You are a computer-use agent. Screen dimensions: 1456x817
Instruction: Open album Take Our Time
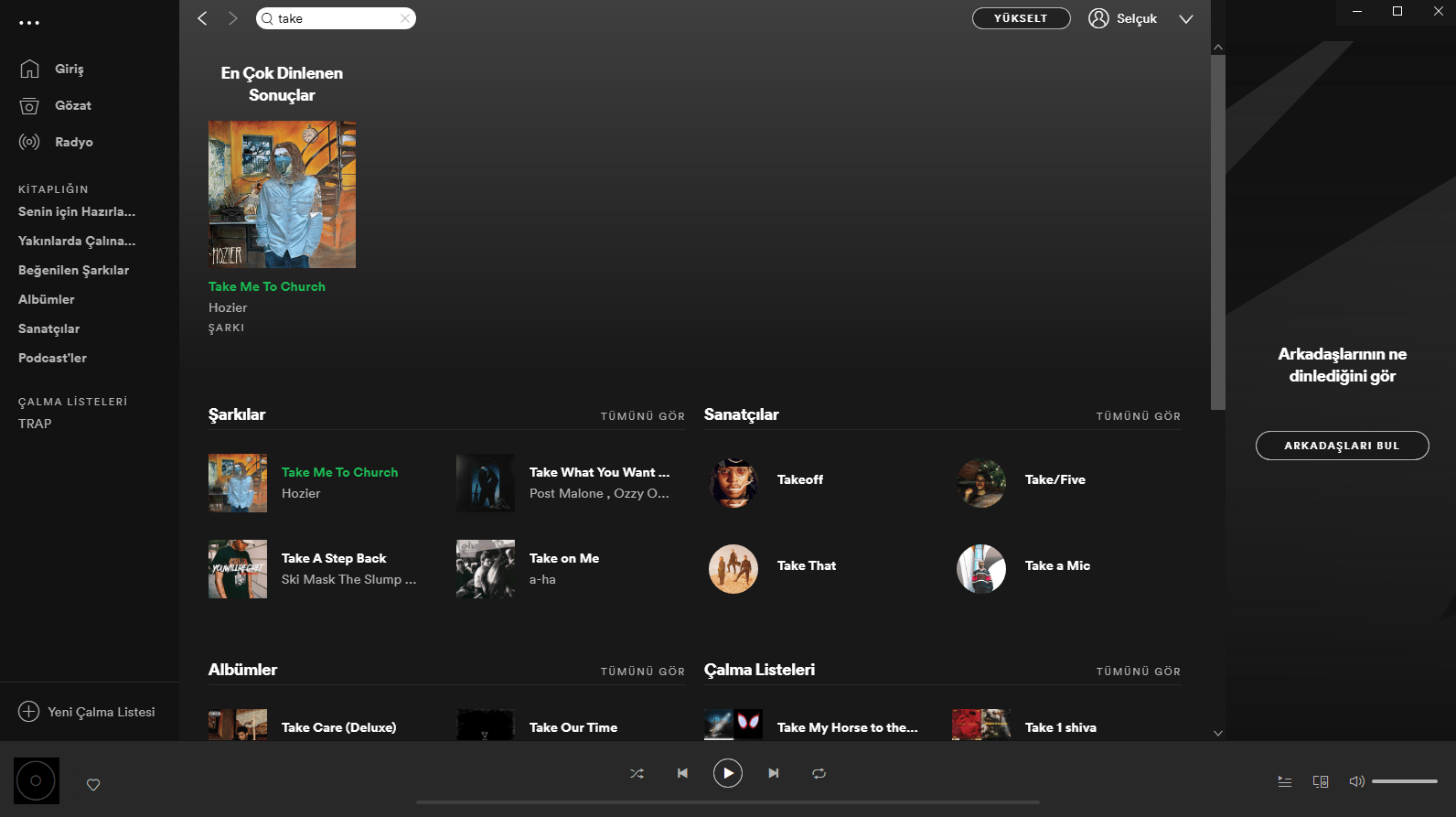[x=573, y=727]
